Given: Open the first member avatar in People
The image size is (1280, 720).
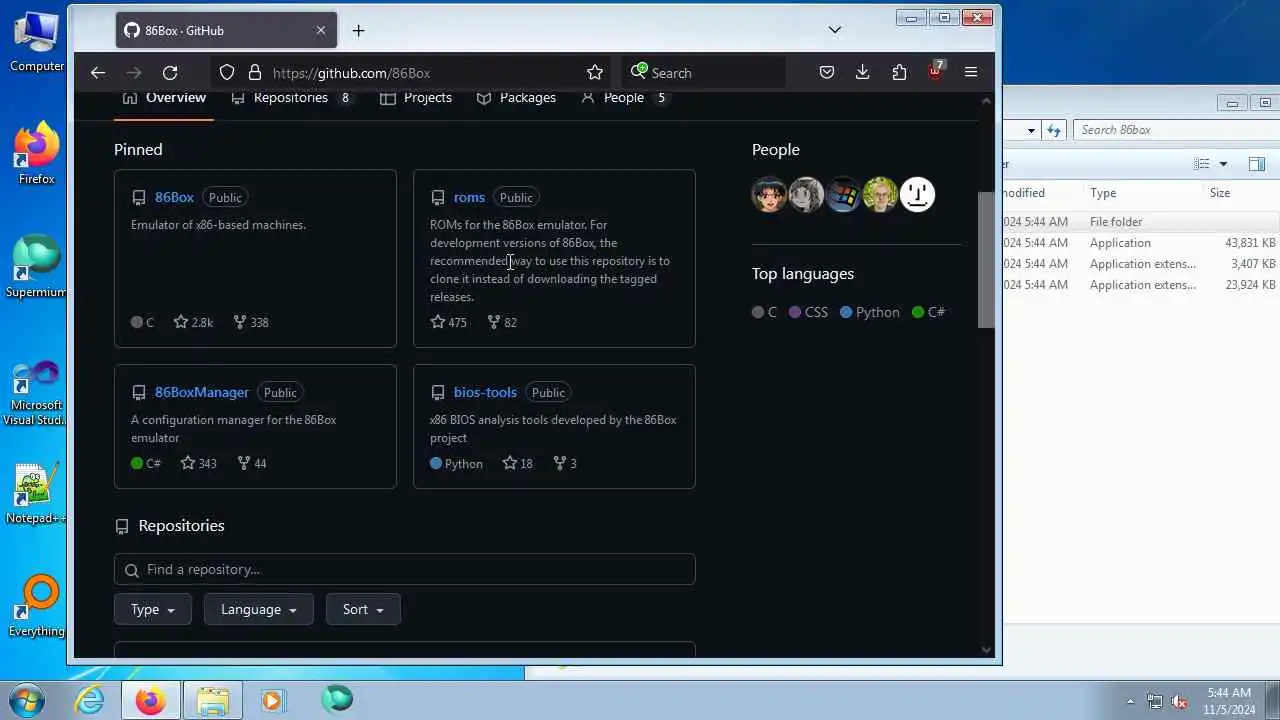Looking at the screenshot, I should [769, 194].
